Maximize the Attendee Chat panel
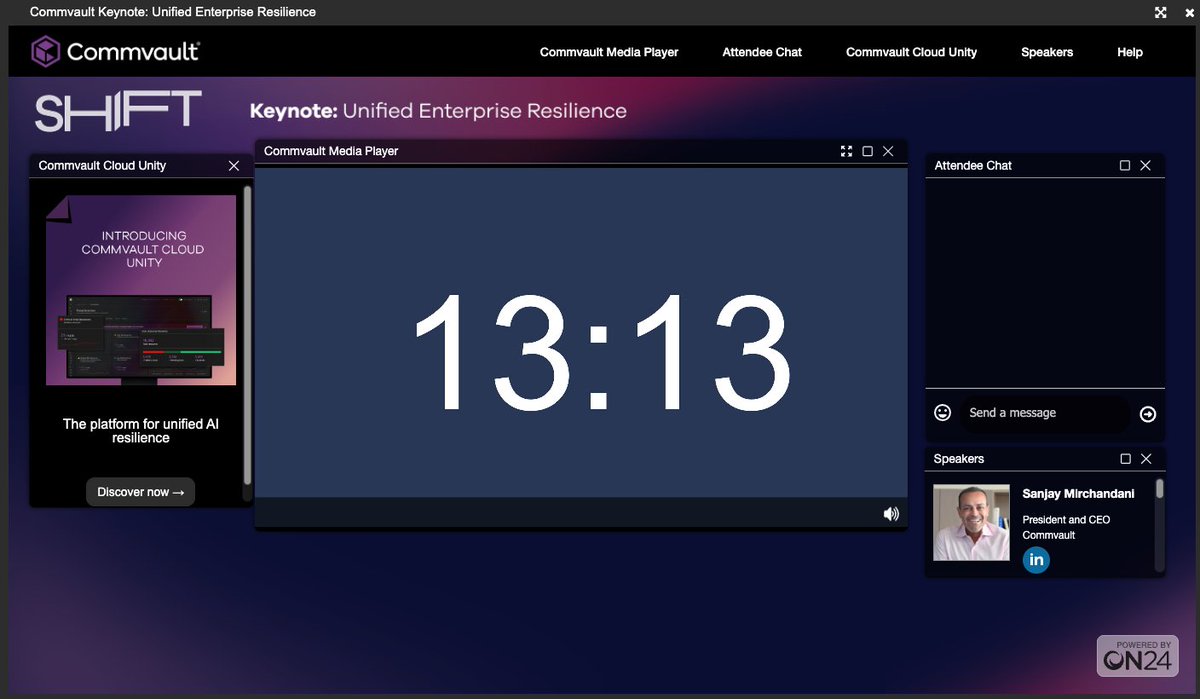This screenshot has width=1200, height=699. [1125, 165]
